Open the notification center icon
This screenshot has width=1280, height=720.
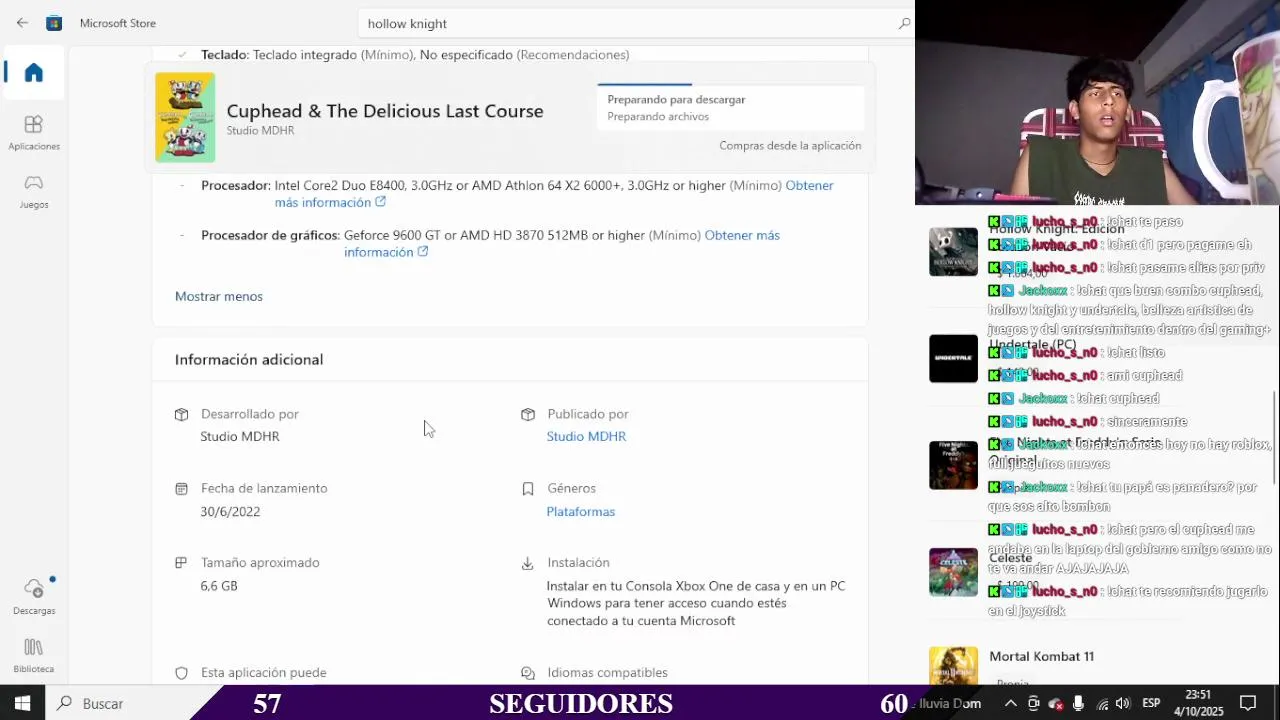click(1248, 703)
